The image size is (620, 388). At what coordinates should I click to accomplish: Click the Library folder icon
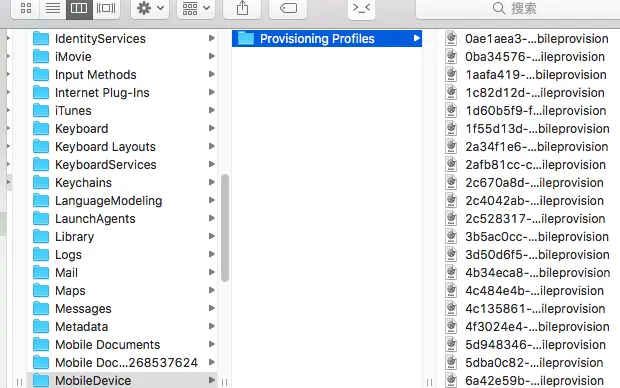[x=41, y=237]
